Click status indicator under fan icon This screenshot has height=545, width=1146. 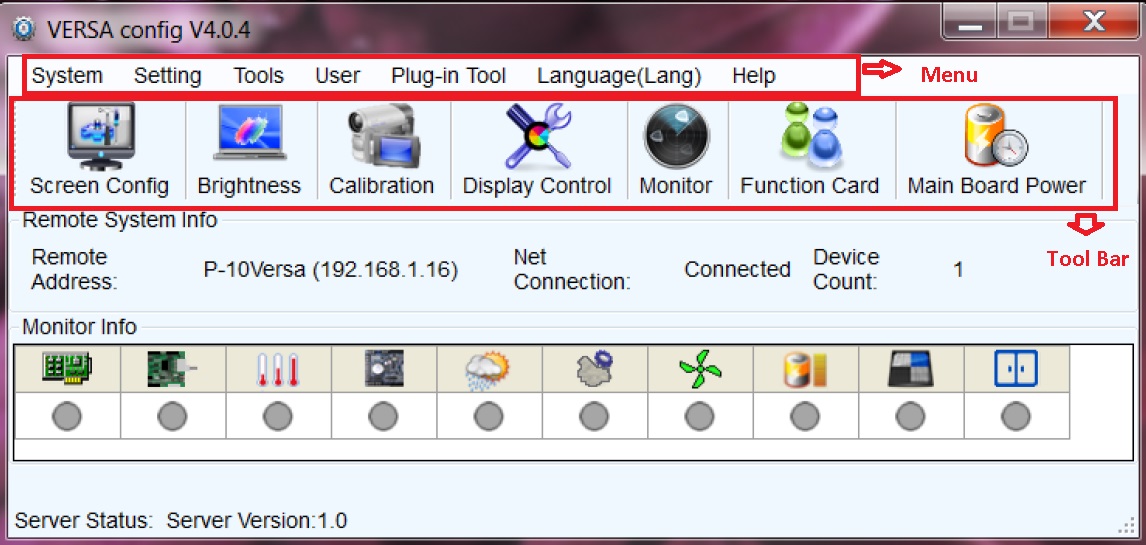699,417
